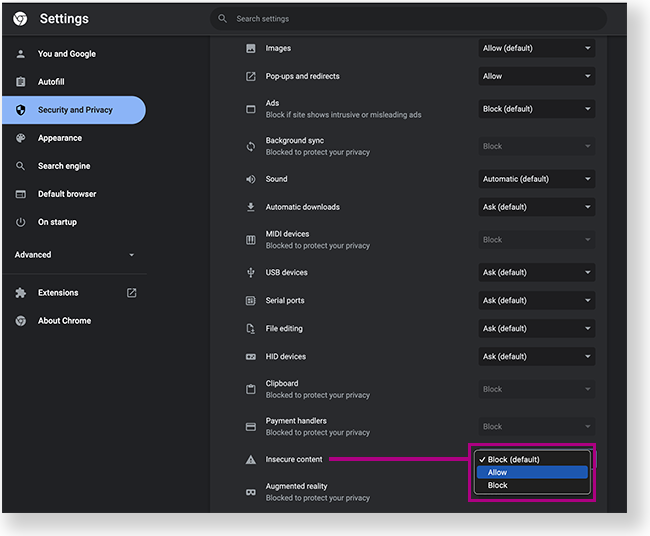650x536 pixels.
Task: Open the Security and Privacy section
Action: pyautogui.click(x=75, y=110)
